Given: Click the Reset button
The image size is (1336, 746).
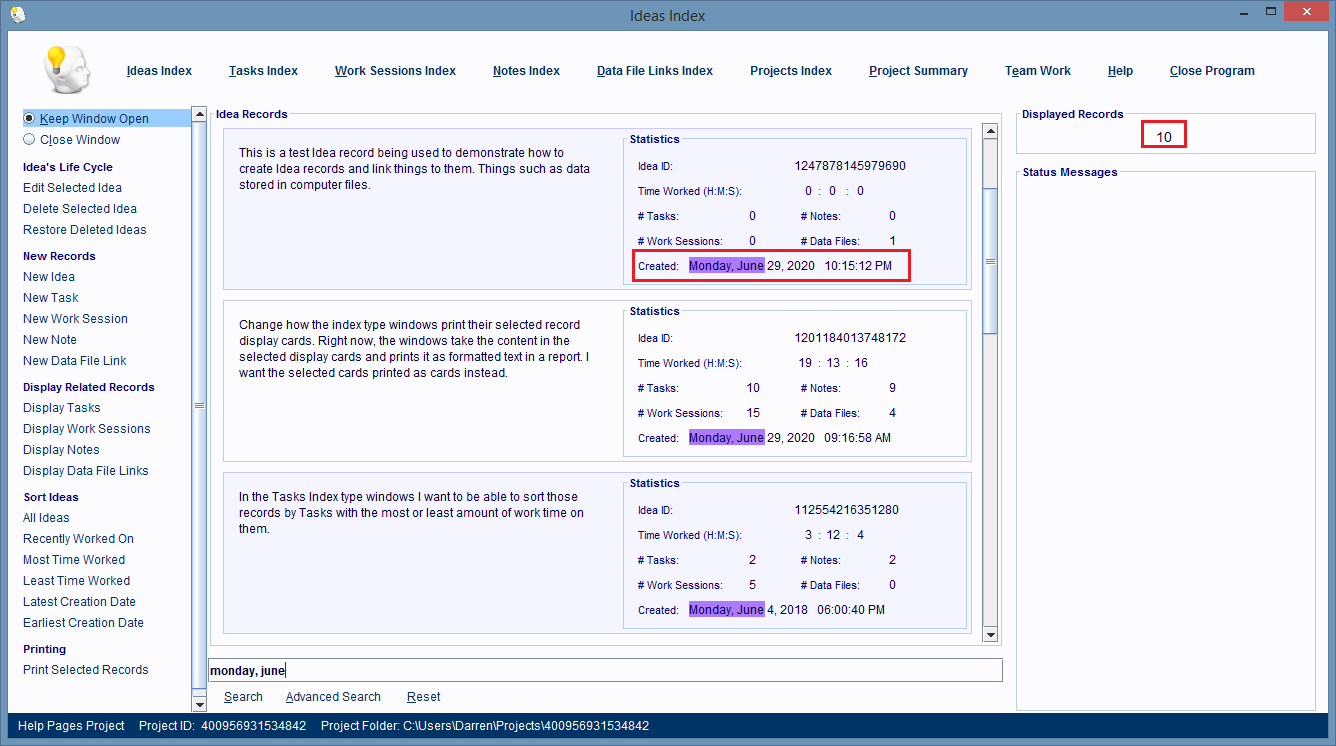Looking at the screenshot, I should pos(423,697).
